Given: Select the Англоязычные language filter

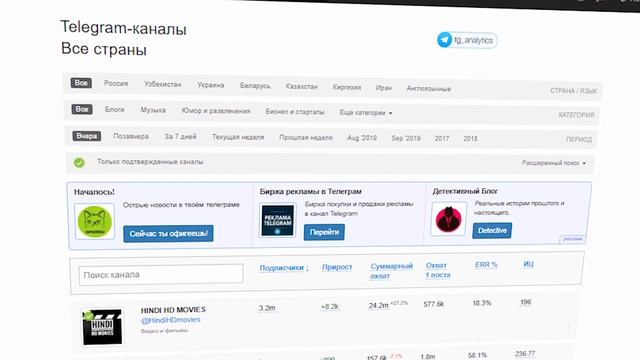Looking at the screenshot, I should click(x=429, y=89).
